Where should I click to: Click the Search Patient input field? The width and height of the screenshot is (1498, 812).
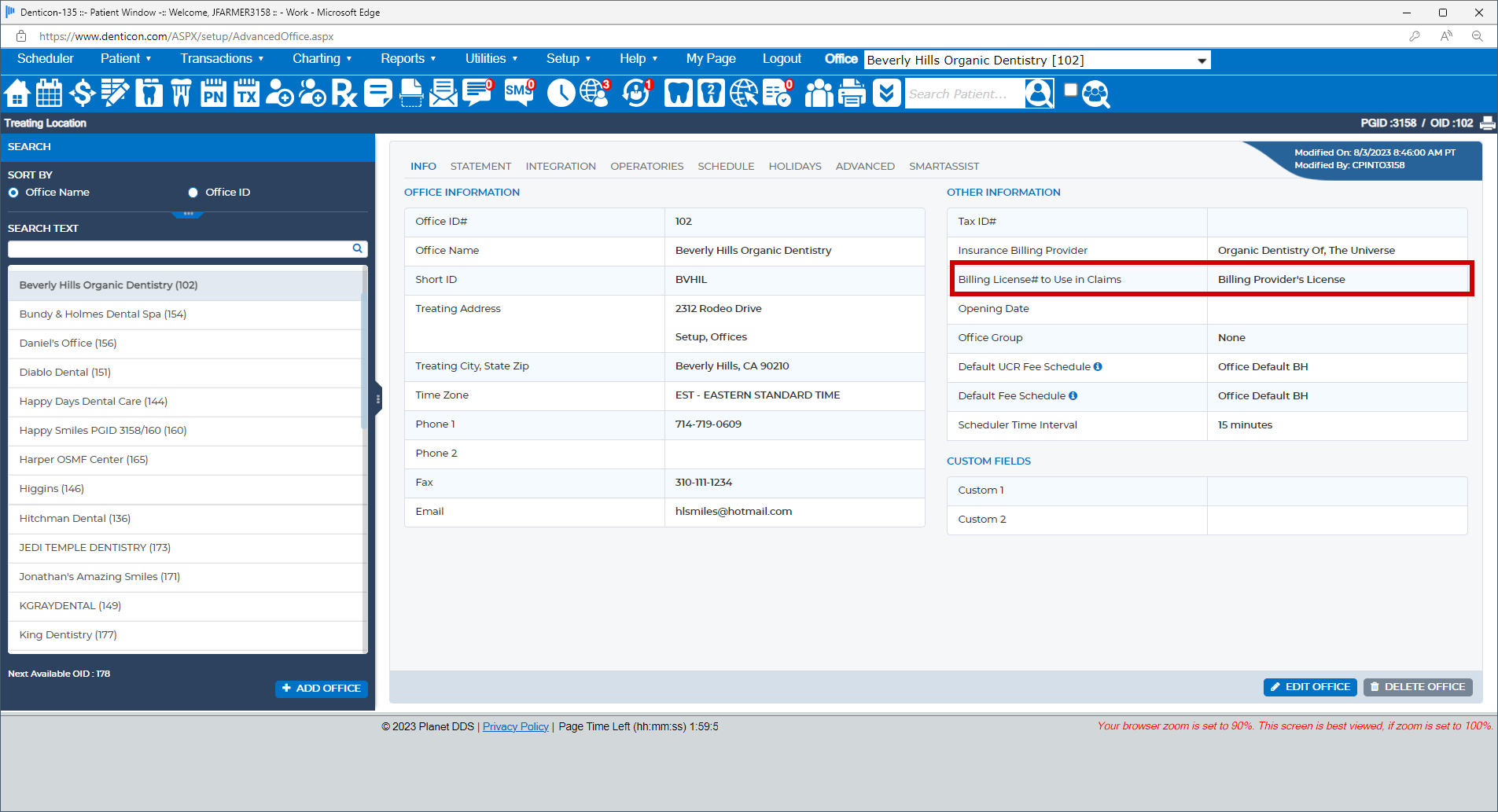(965, 94)
